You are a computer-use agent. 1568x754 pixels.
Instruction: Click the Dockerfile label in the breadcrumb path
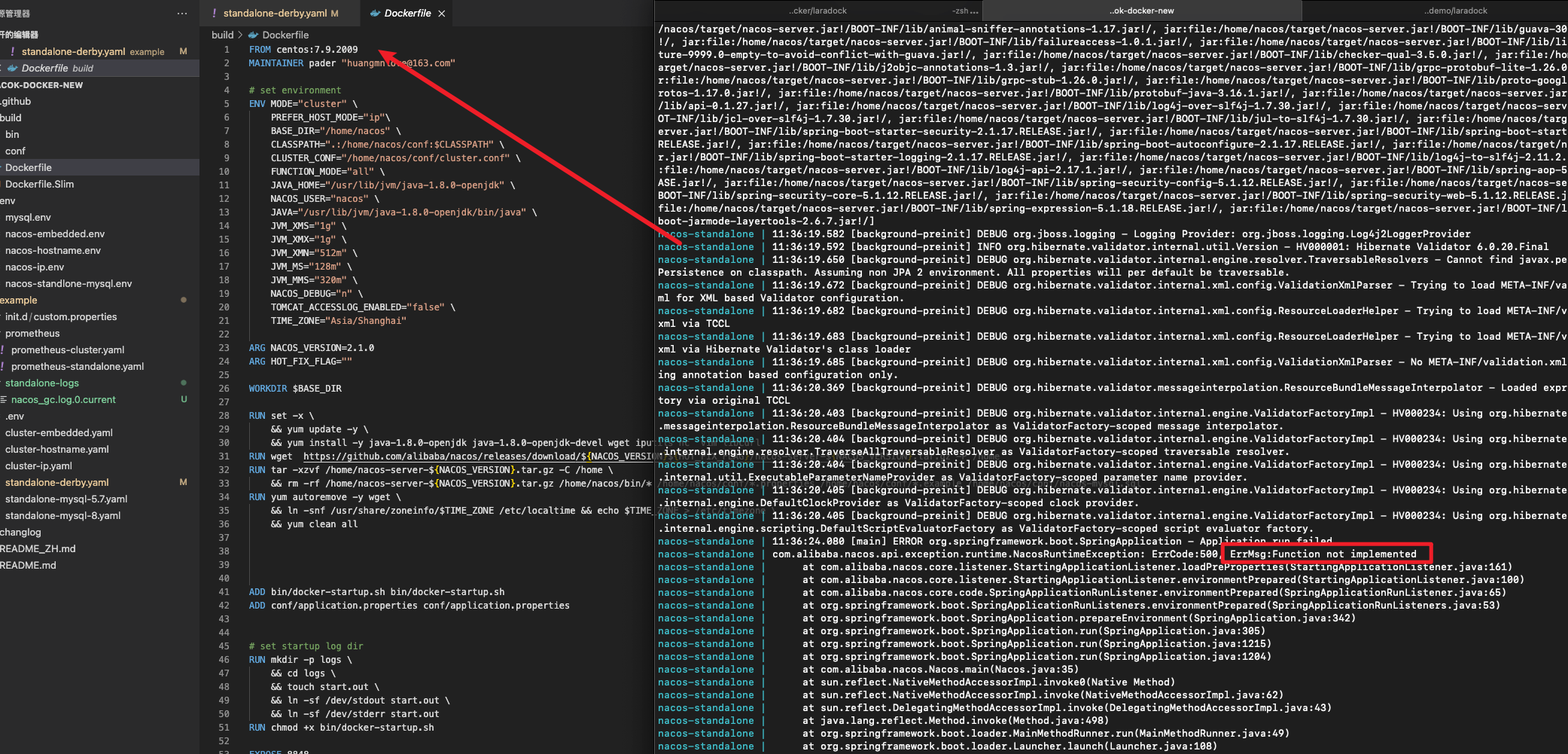click(285, 35)
